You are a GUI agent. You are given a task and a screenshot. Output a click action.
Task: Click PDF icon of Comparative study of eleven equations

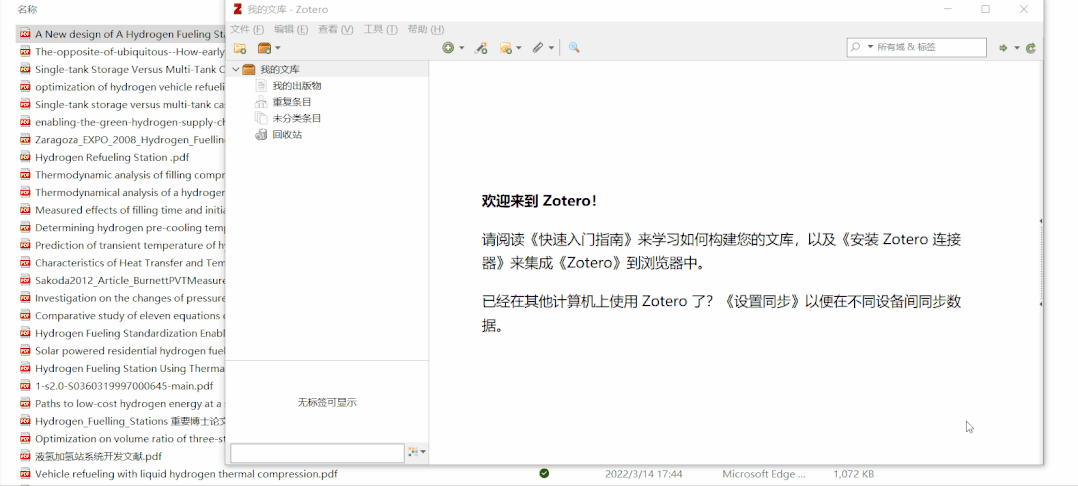(25, 316)
